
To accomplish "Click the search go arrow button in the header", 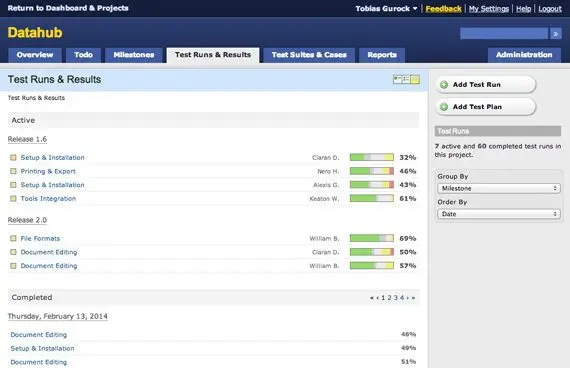I will [x=555, y=34].
